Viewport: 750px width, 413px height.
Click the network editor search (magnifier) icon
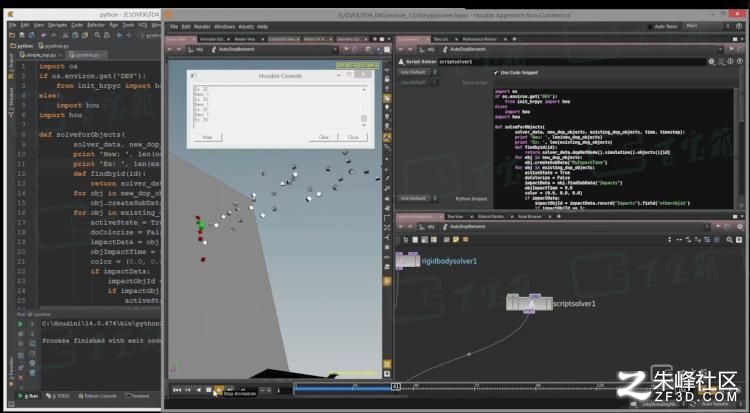pos(729,240)
